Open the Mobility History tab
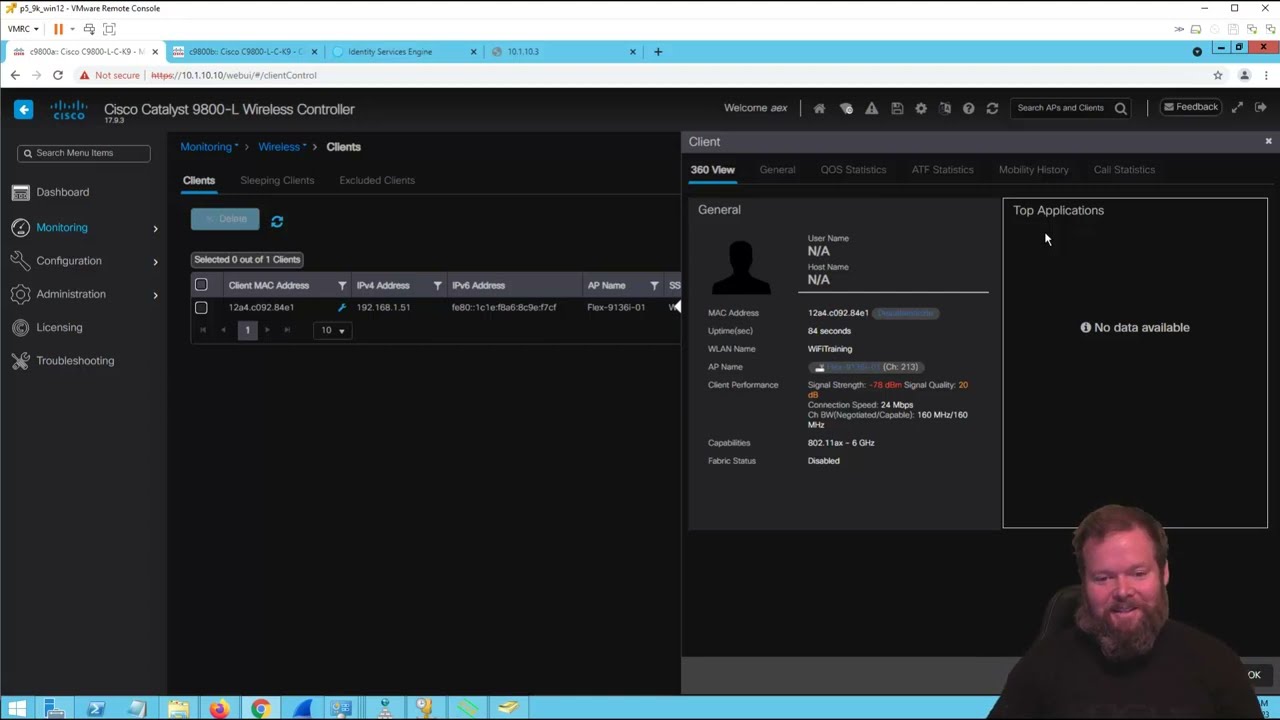The height and width of the screenshot is (720, 1280). point(1033,170)
